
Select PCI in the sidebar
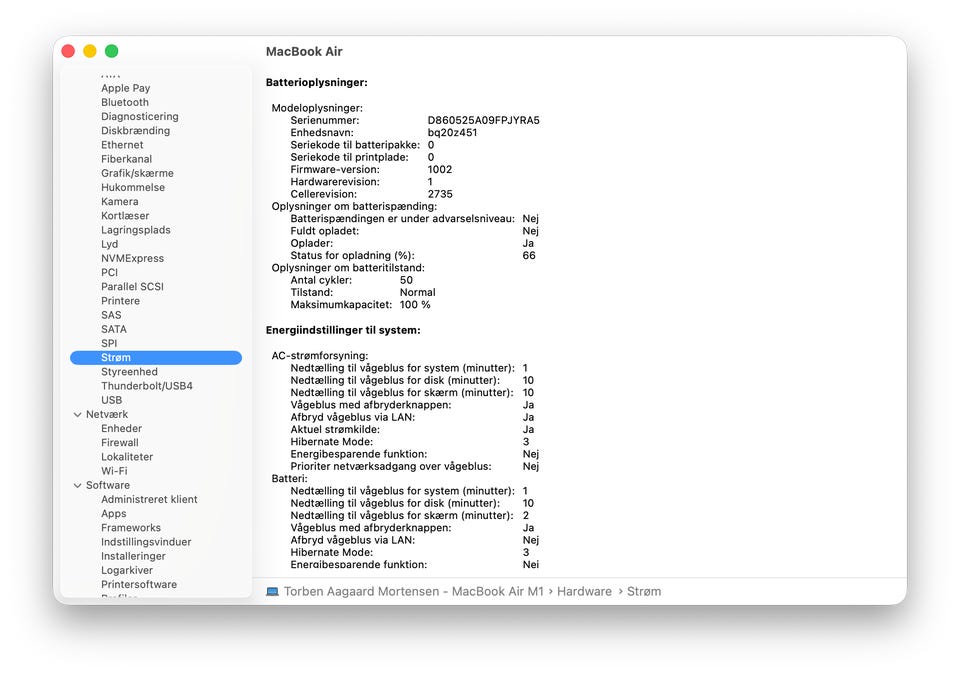(109, 272)
